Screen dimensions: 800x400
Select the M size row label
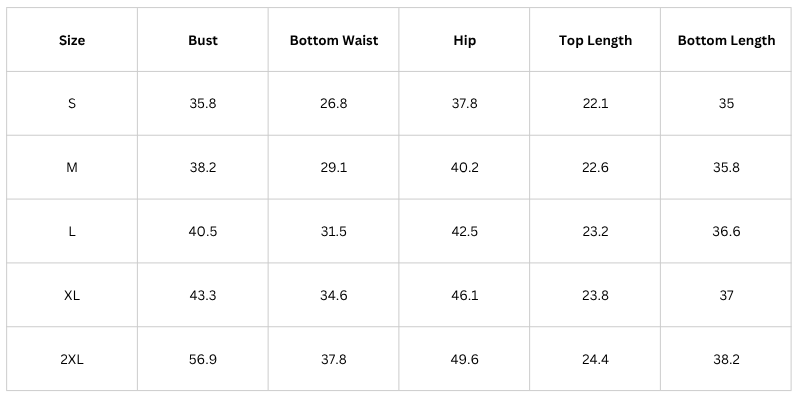point(72,167)
